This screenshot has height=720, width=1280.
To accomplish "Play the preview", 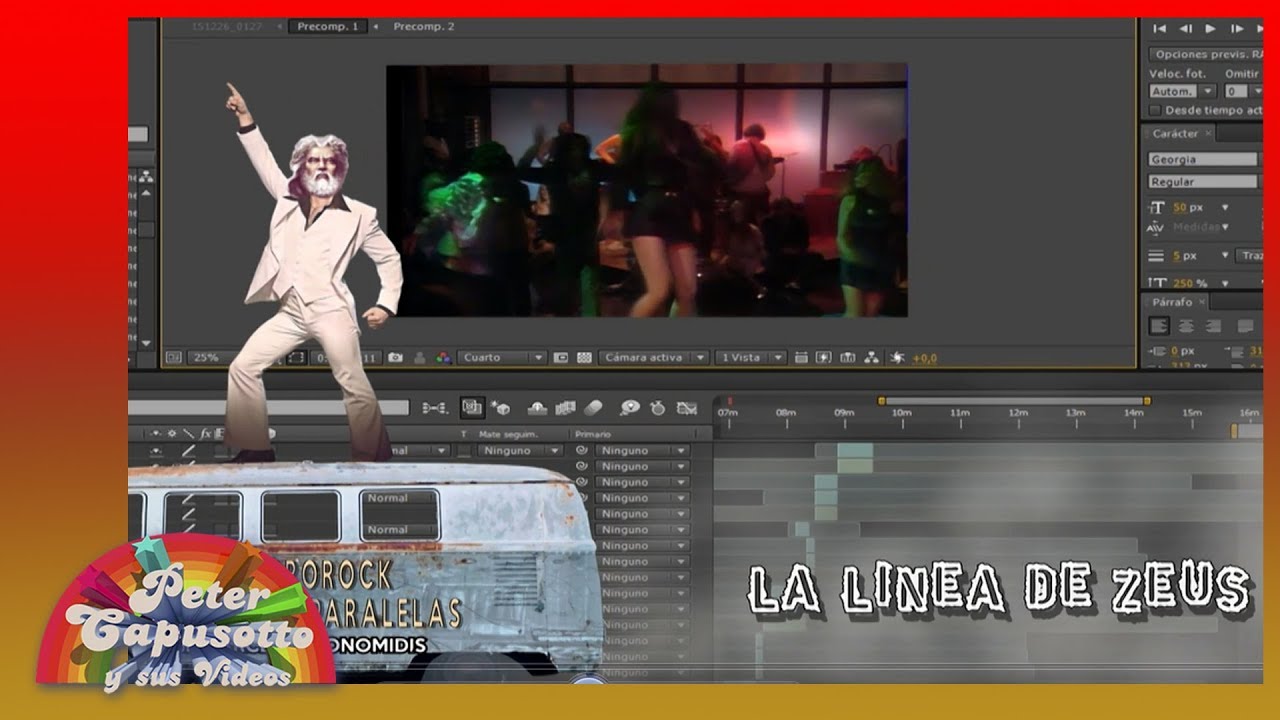I will click(x=1211, y=29).
